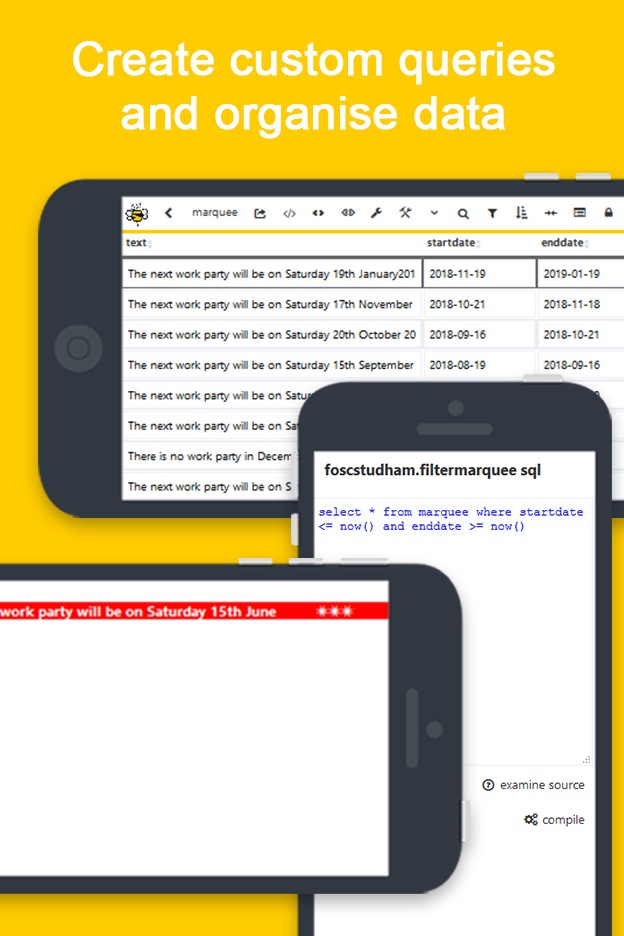Go back using the left chevron arrow

click(x=169, y=213)
